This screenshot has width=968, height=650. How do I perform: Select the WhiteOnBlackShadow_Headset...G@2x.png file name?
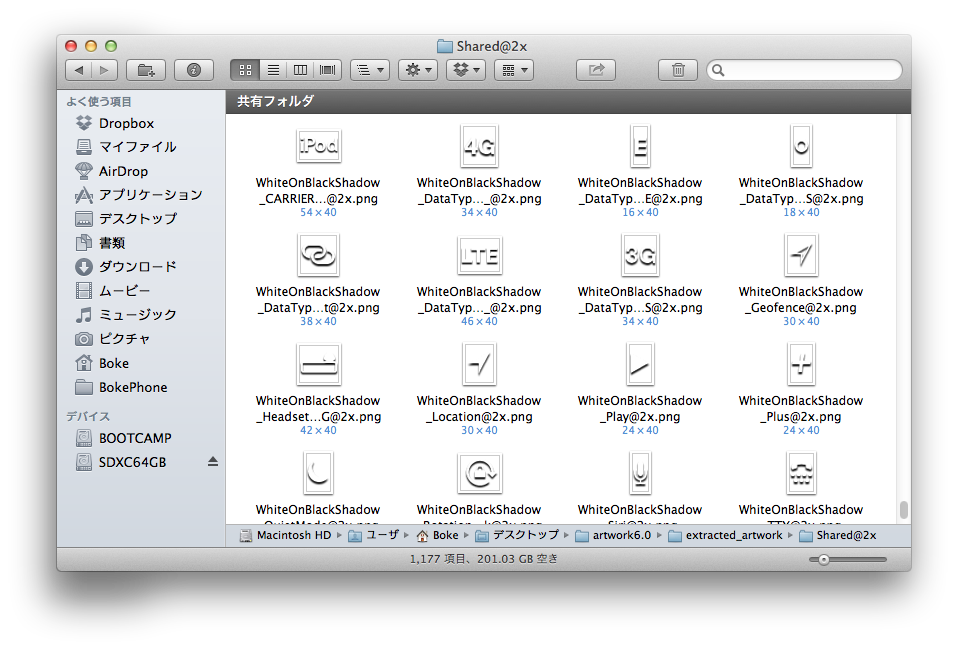coord(319,409)
